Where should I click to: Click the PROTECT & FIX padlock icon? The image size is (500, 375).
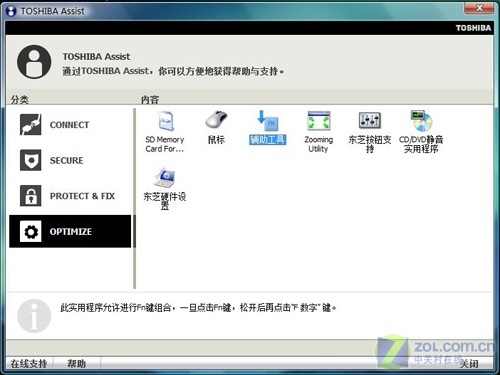point(31,196)
